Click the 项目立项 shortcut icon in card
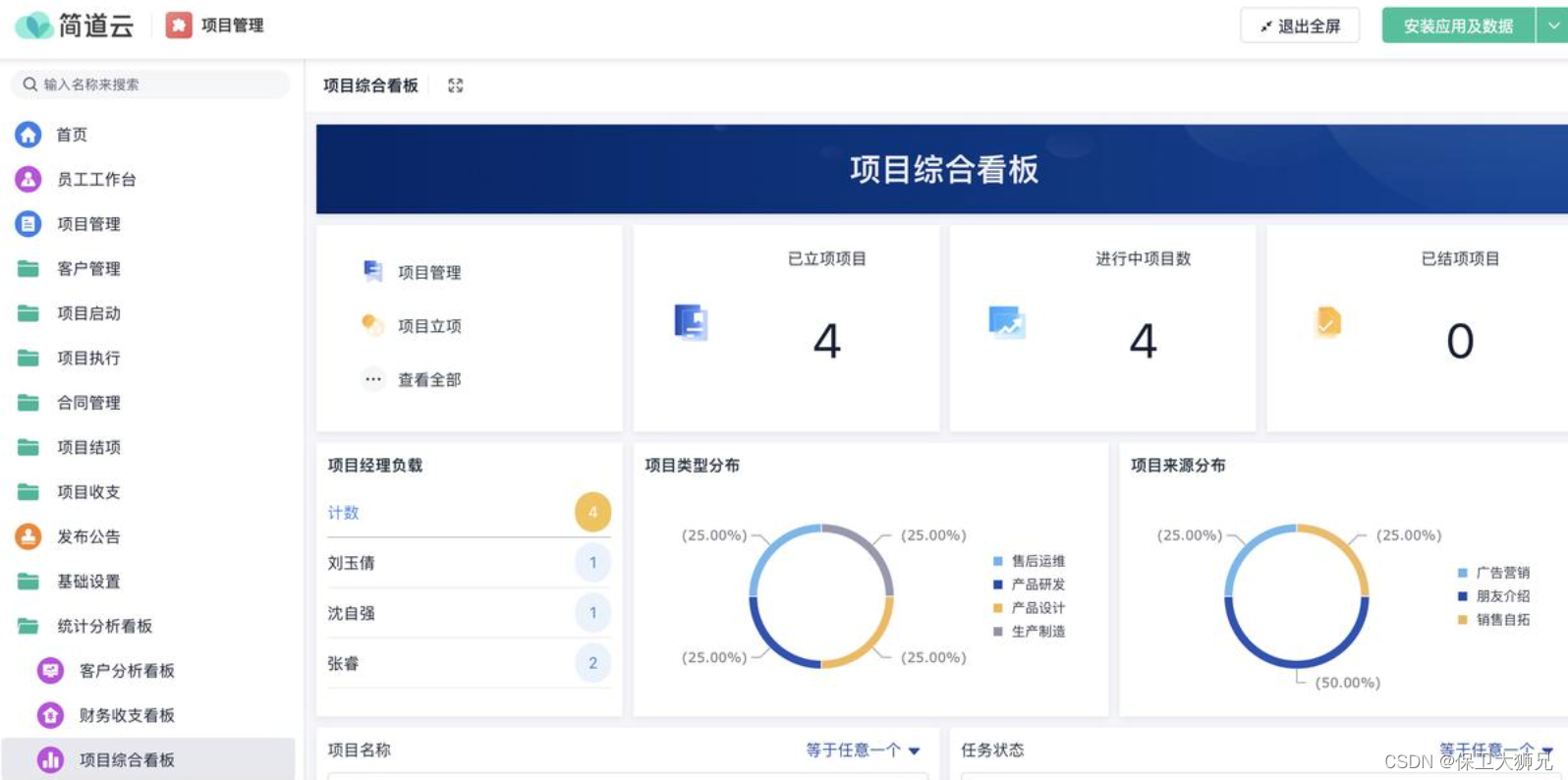 (372, 325)
